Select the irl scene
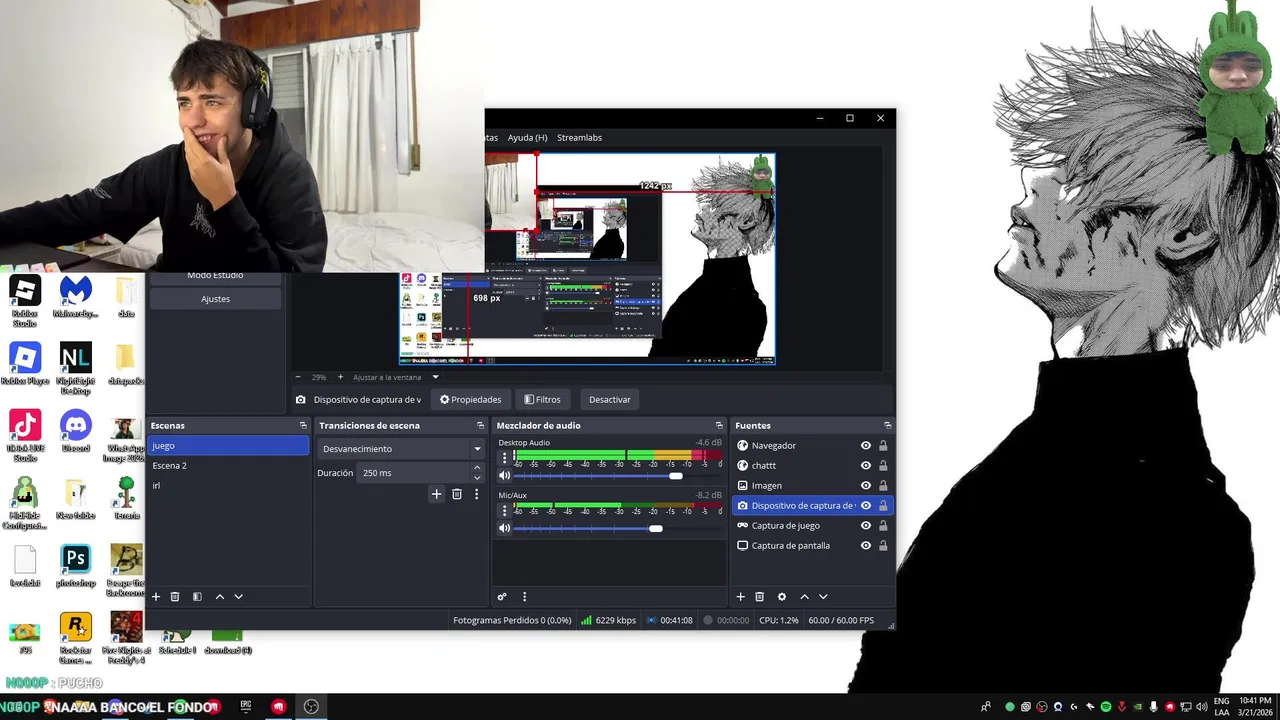This screenshot has width=1280, height=720. tap(228, 486)
